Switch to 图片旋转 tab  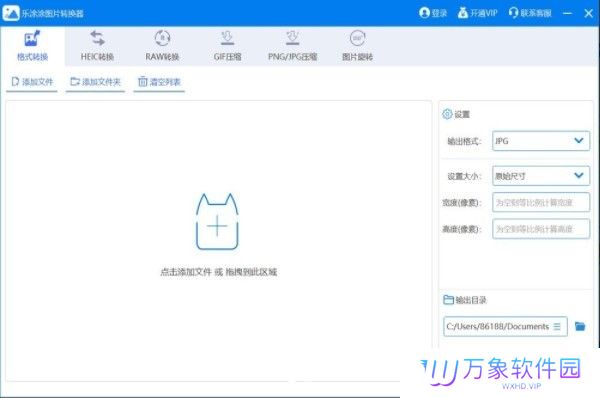pyautogui.click(x=357, y=46)
